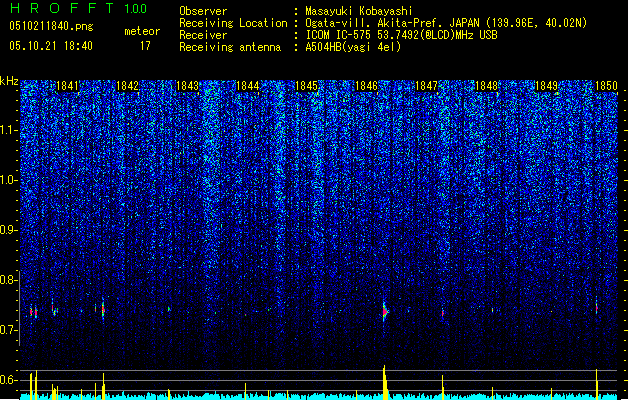Select the 1847 time marker

(x=426, y=86)
